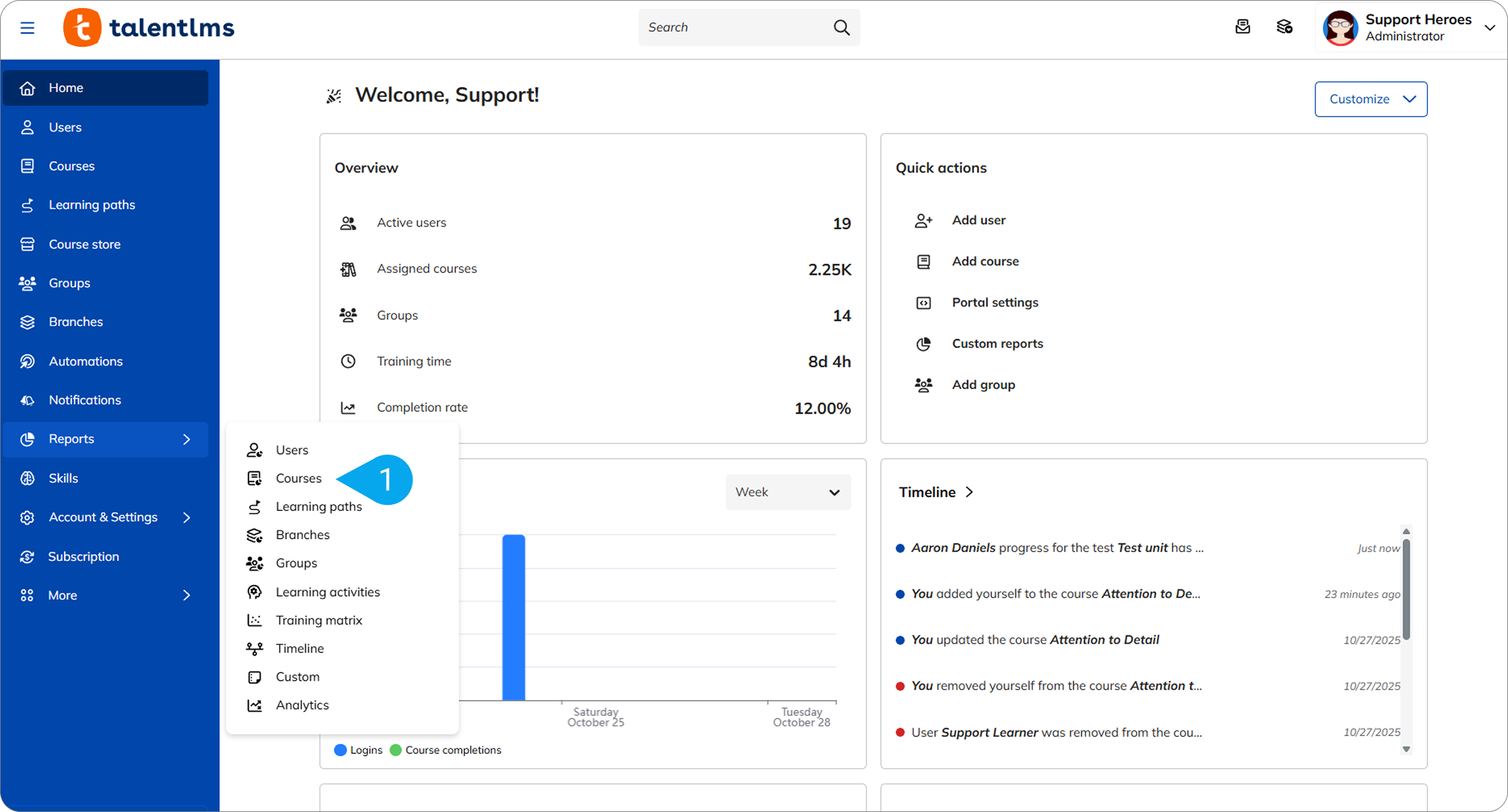This screenshot has width=1508, height=812.
Task: Click the Add user icon
Action: tap(923, 221)
